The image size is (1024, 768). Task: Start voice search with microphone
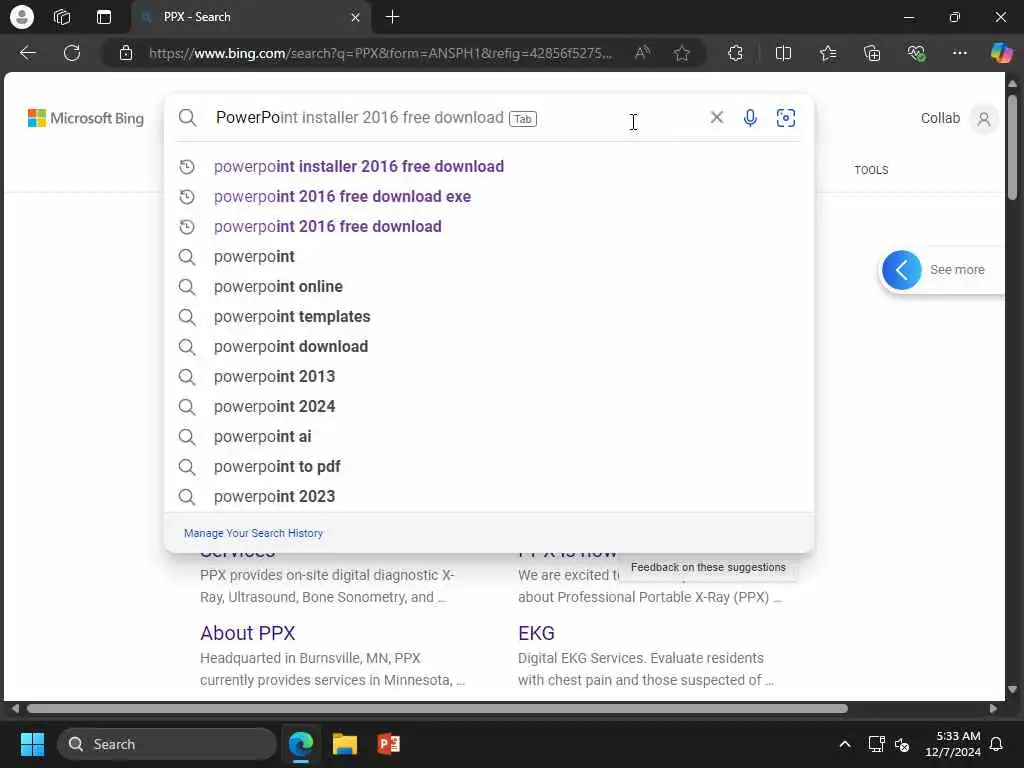(750, 118)
